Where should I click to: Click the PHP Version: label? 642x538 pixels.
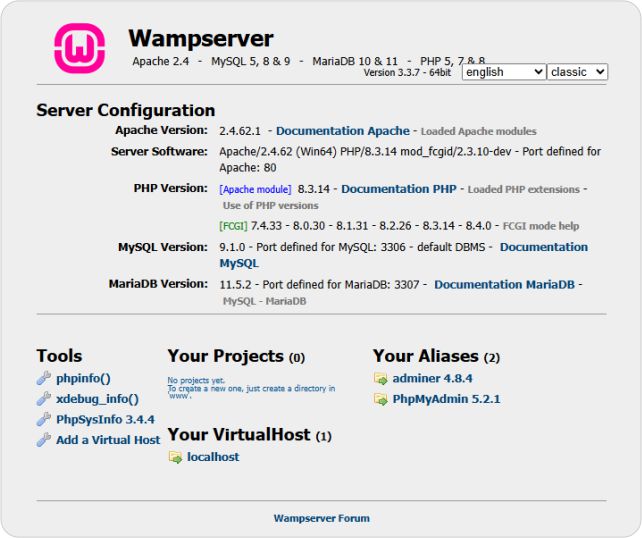click(171, 188)
